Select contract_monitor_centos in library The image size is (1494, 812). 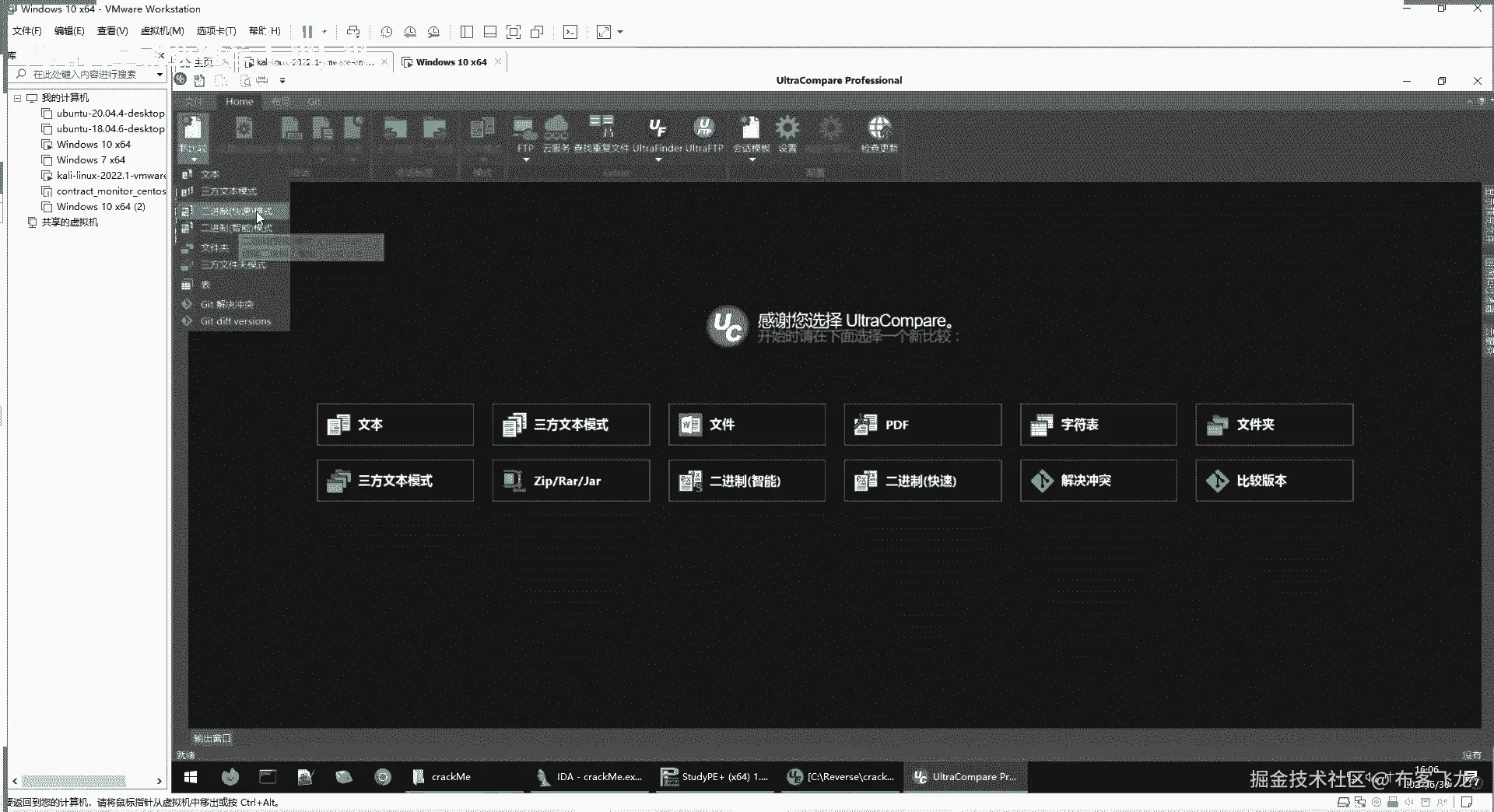click(110, 191)
